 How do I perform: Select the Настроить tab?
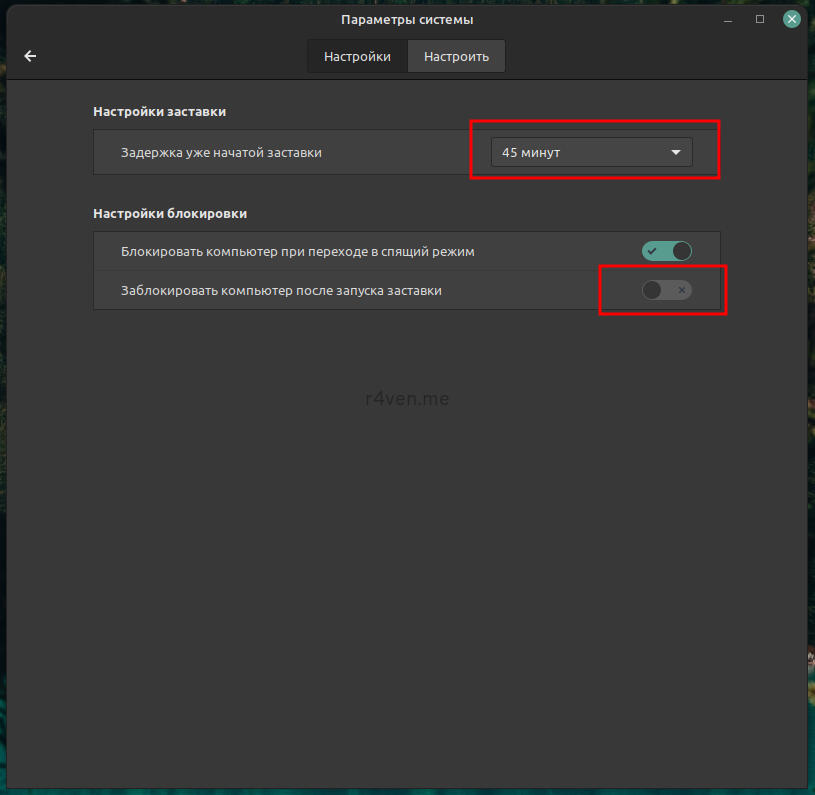point(456,56)
